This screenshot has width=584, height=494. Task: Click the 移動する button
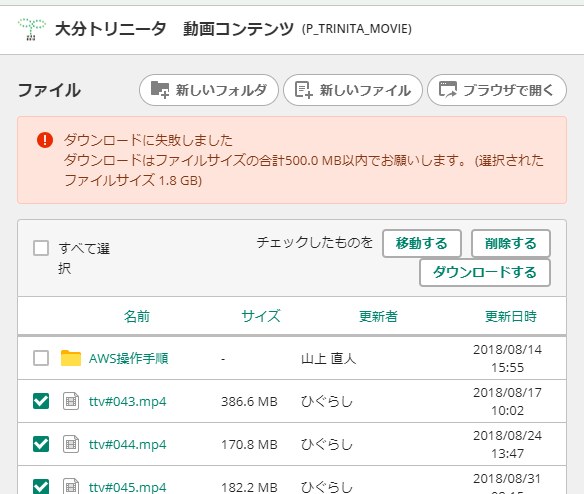422,244
